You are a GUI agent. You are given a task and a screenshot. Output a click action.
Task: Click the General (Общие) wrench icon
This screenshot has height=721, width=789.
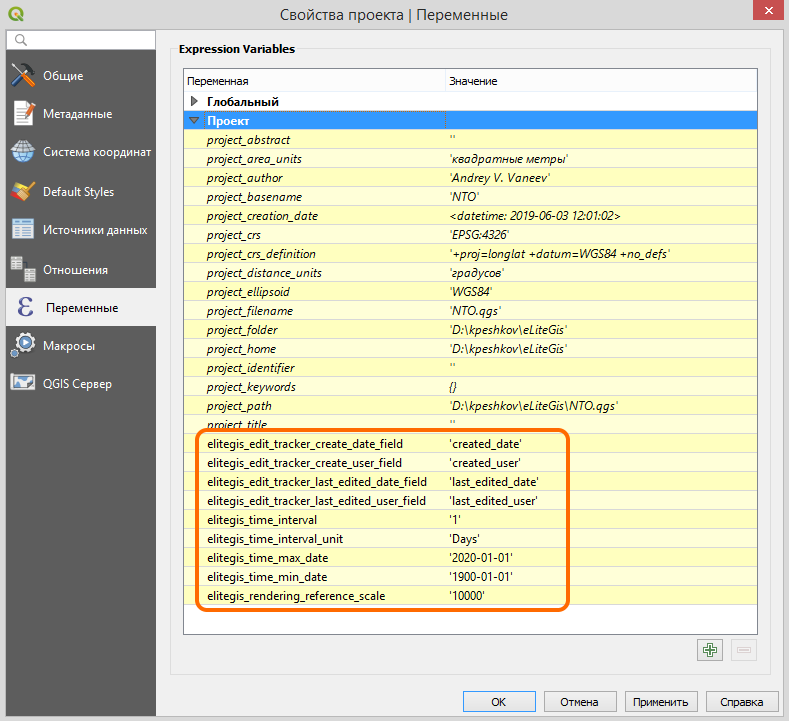pyautogui.click(x=23, y=76)
